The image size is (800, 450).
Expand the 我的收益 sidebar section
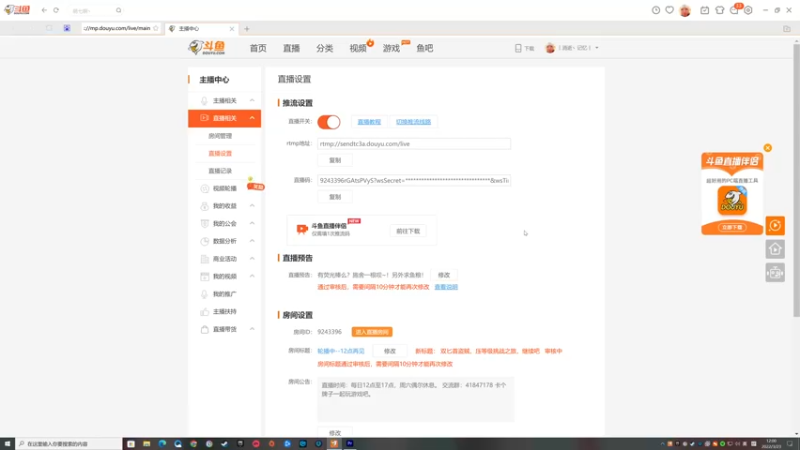click(x=252, y=206)
